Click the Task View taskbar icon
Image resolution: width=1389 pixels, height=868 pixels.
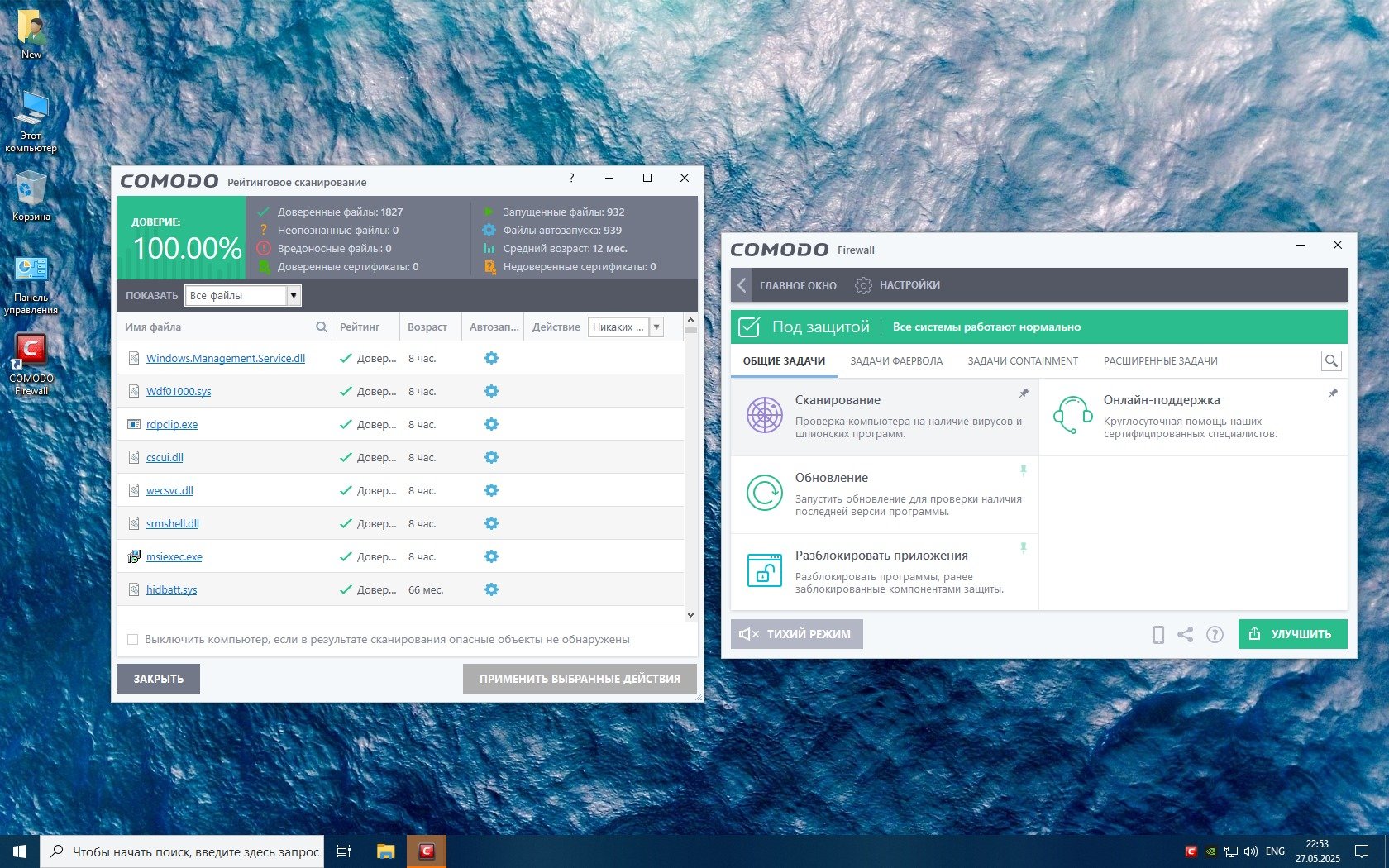tap(344, 851)
